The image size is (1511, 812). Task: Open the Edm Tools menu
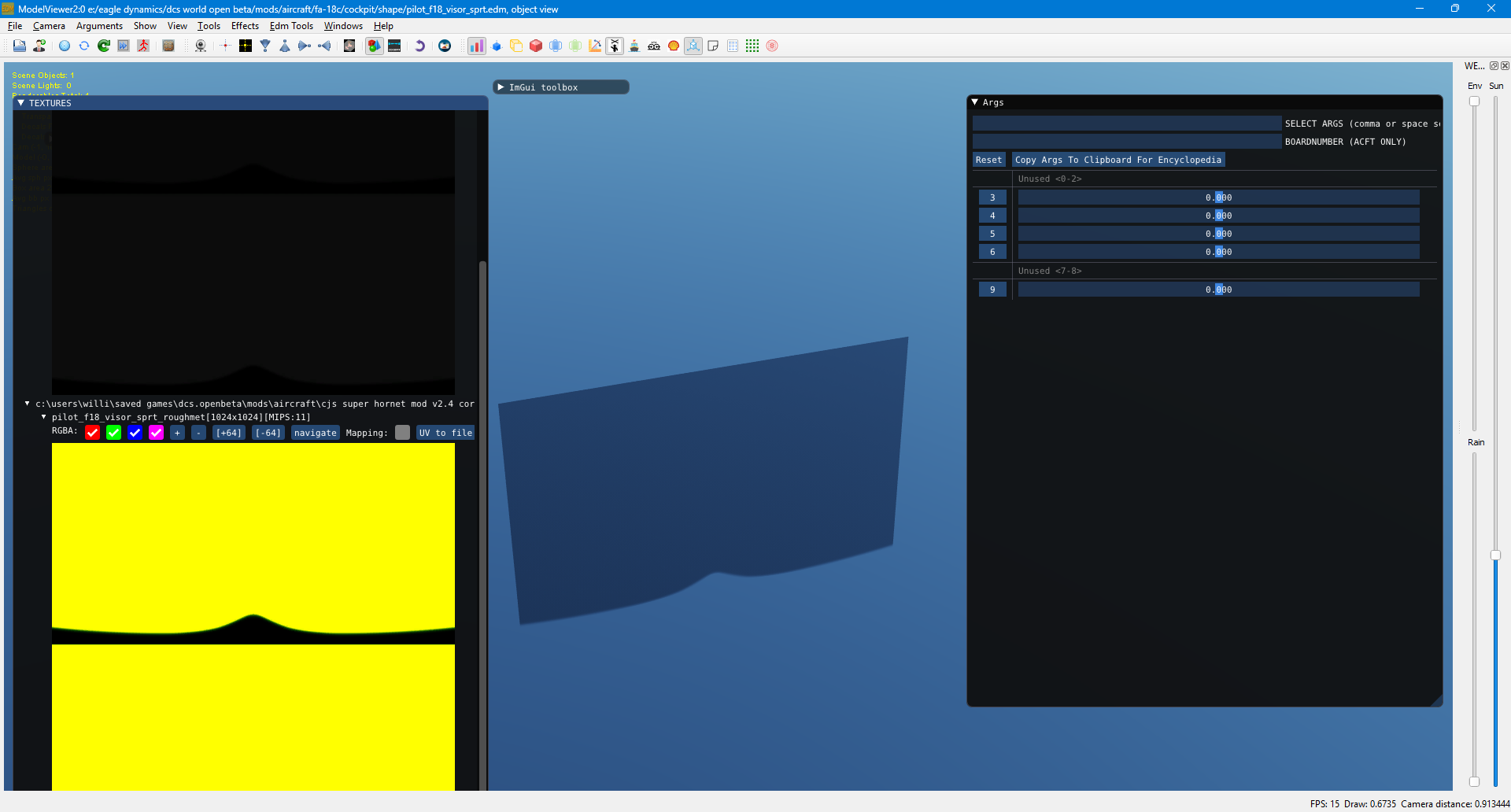pos(291,26)
